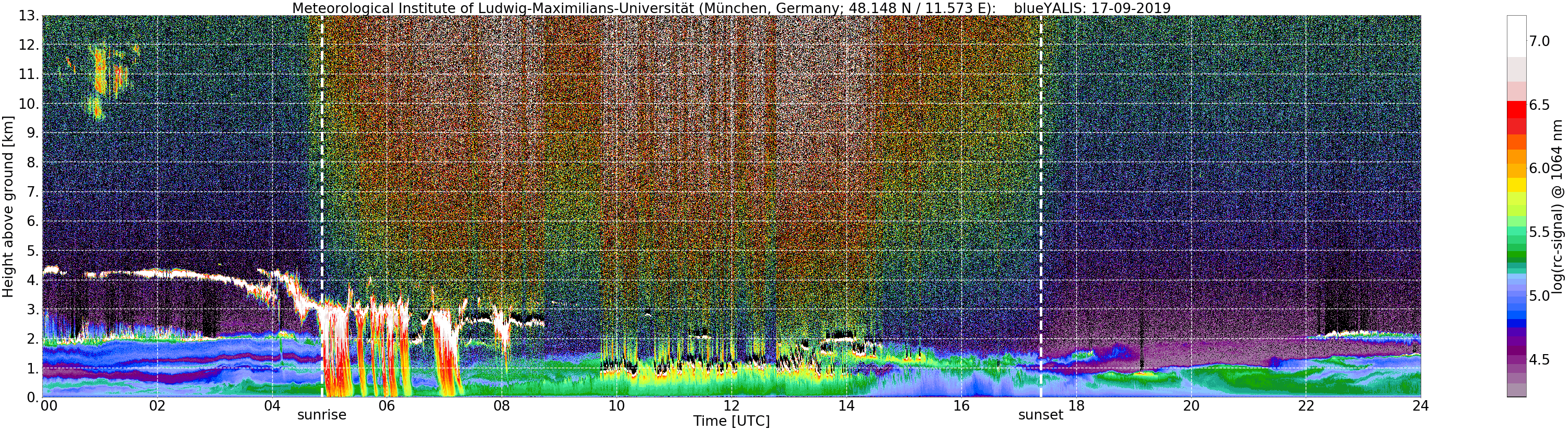Click the 'Height above ground [km]' axis label
1568x431 pixels.
click(x=8, y=206)
